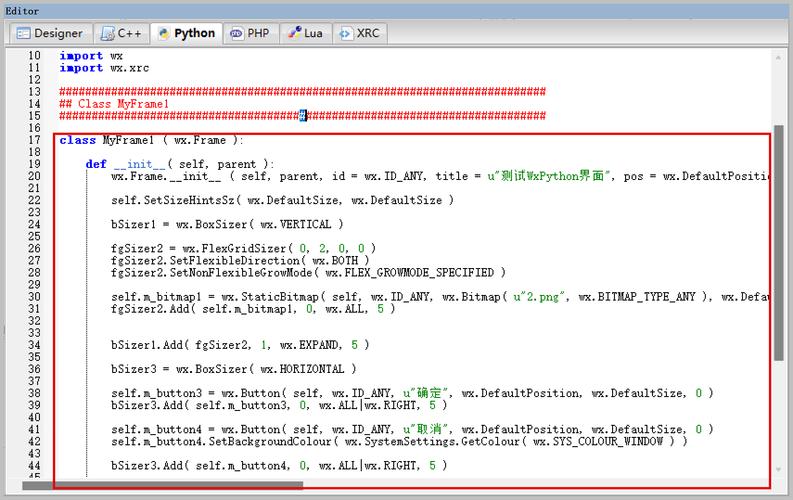793x500 pixels.
Task: Place cursor on 'import wx.xrc' line
Action: click(x=96, y=68)
